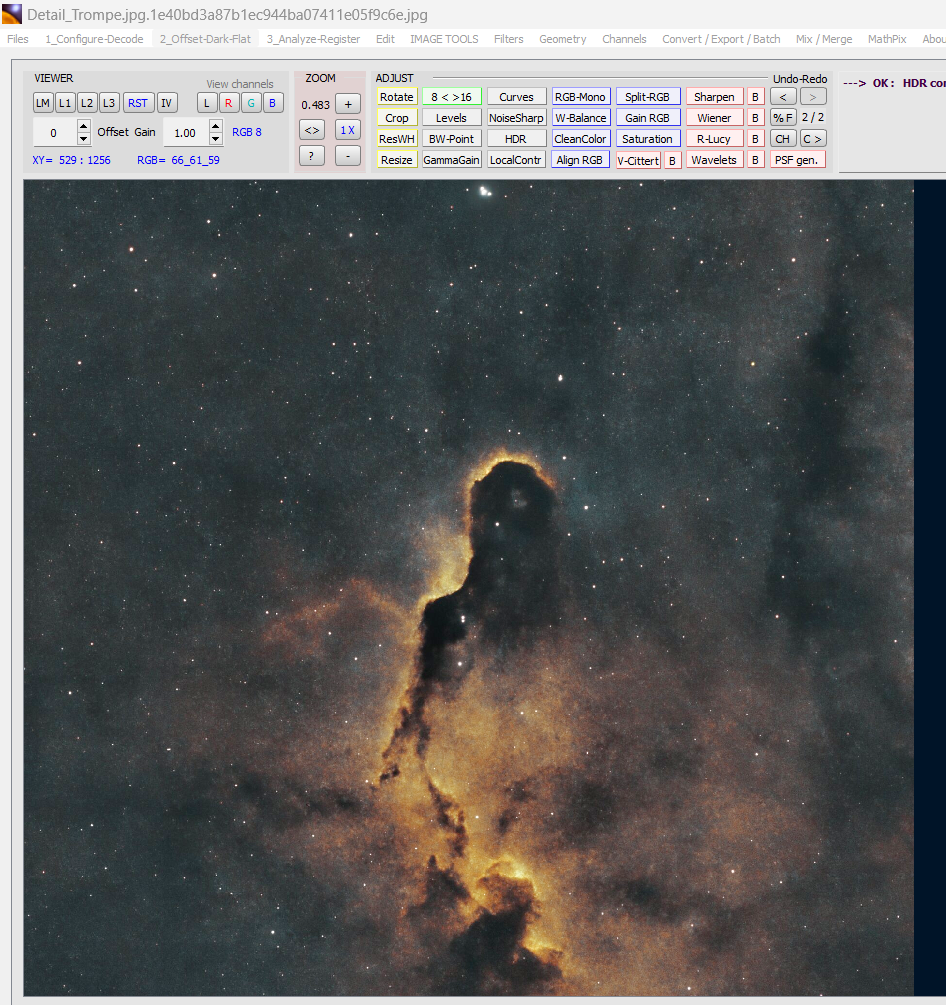Image resolution: width=946 pixels, height=1005 pixels.
Task: Redo with the > arrow button
Action: (813, 97)
